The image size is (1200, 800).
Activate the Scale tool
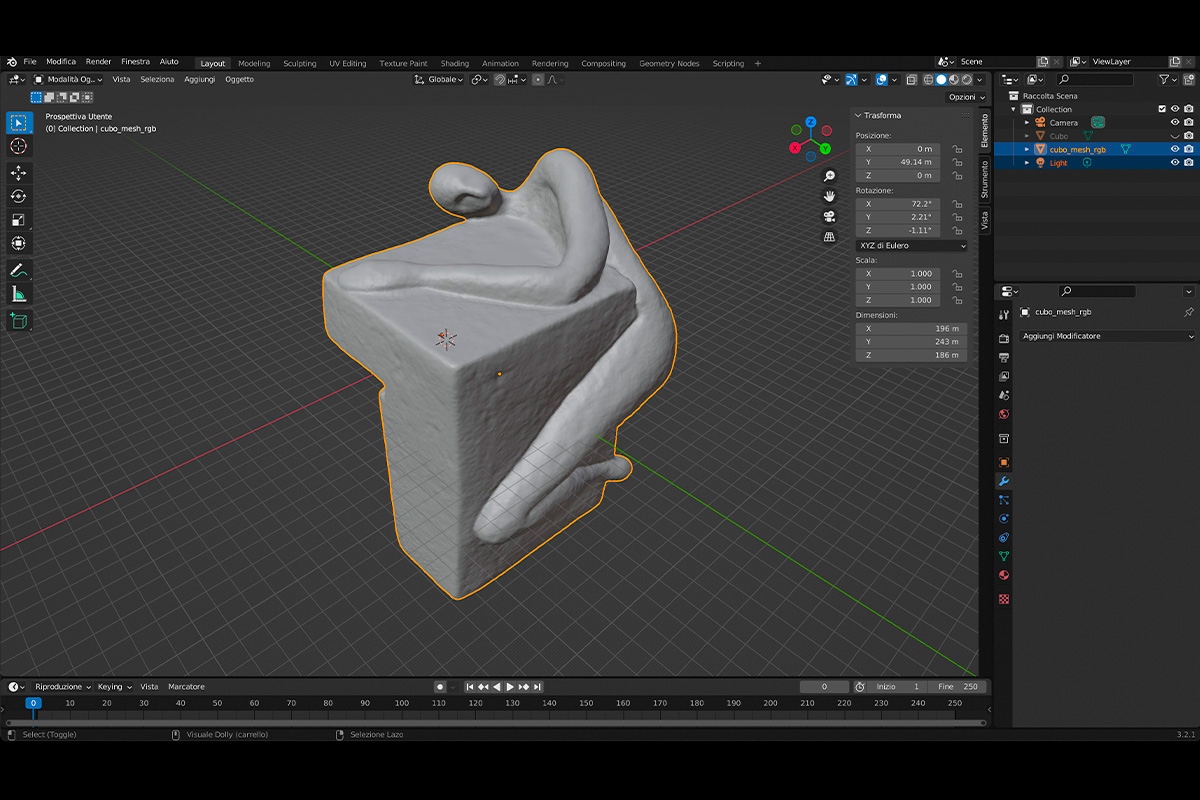pyautogui.click(x=18, y=220)
